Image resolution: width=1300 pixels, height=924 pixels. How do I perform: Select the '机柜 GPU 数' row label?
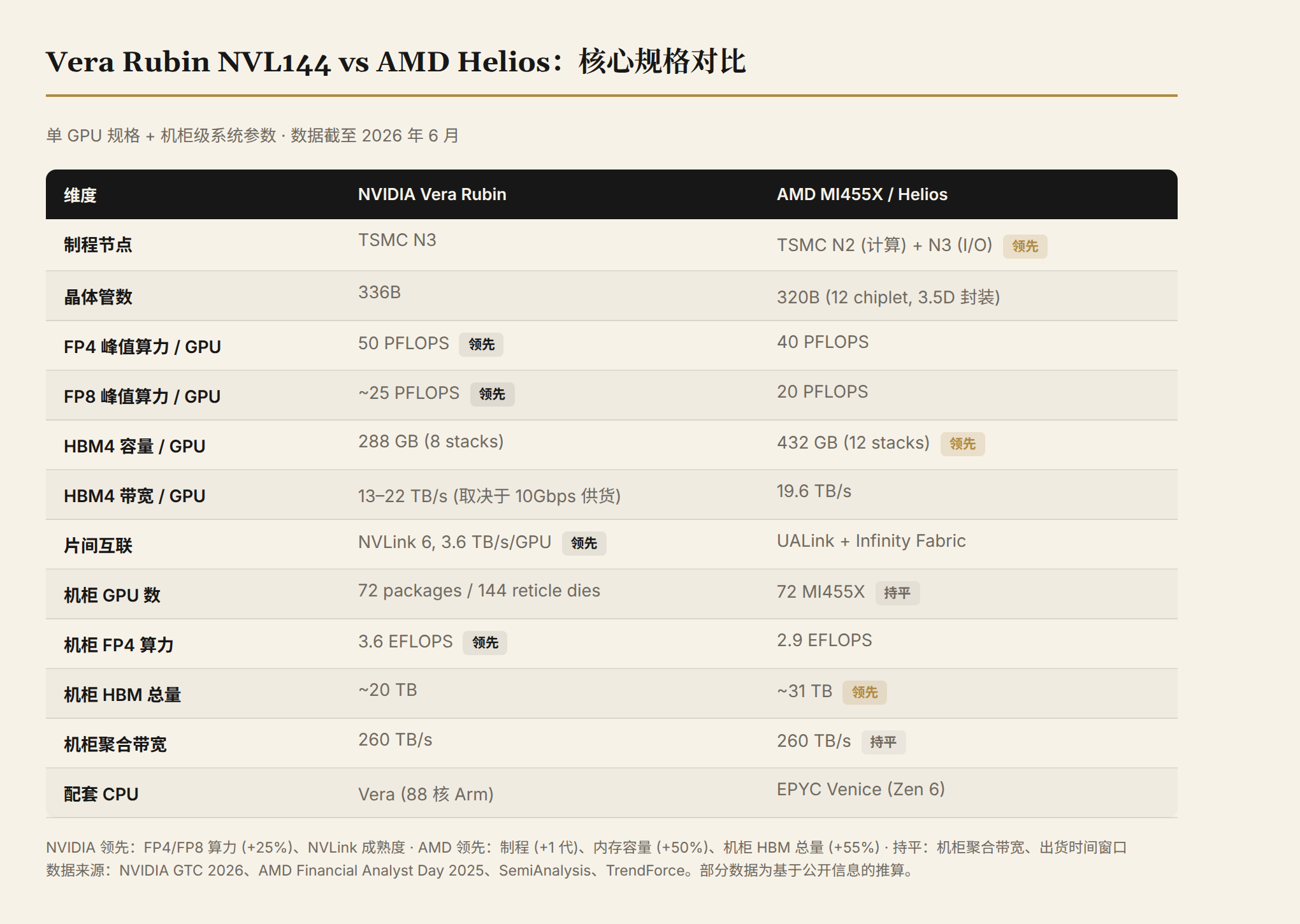pos(112,595)
